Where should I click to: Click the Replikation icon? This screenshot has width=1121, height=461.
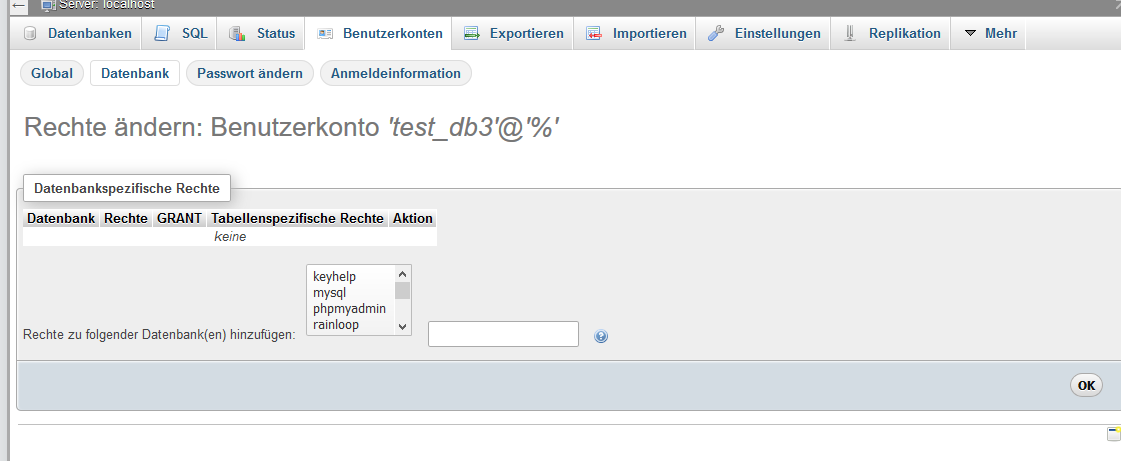coord(850,34)
